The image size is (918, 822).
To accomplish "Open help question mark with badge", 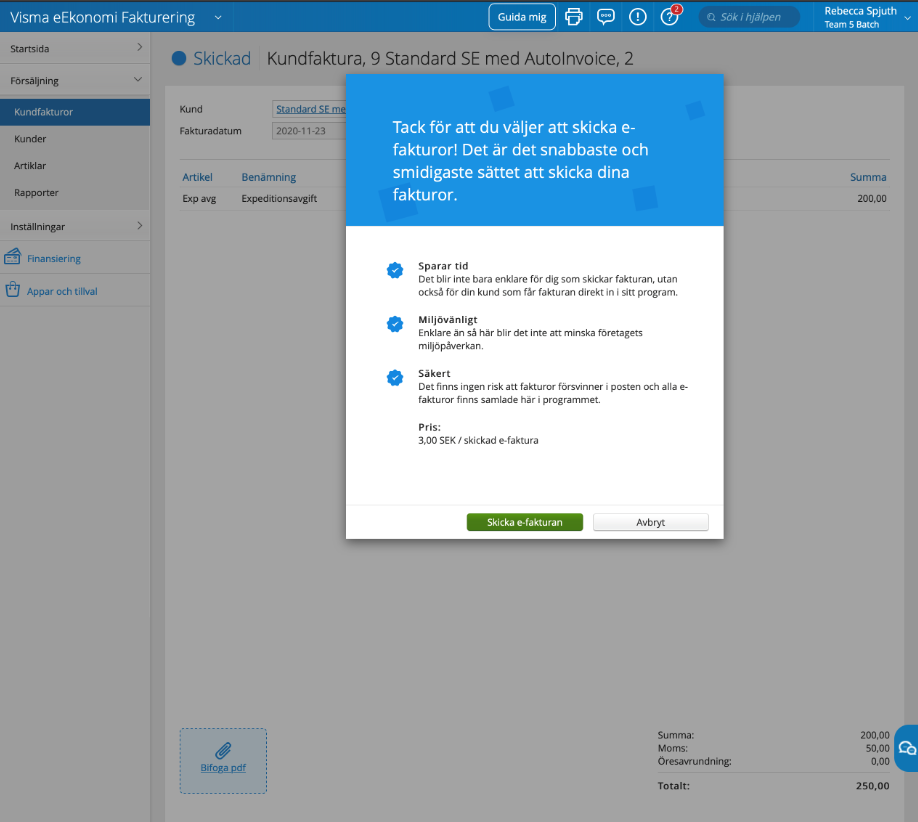I will pos(669,17).
